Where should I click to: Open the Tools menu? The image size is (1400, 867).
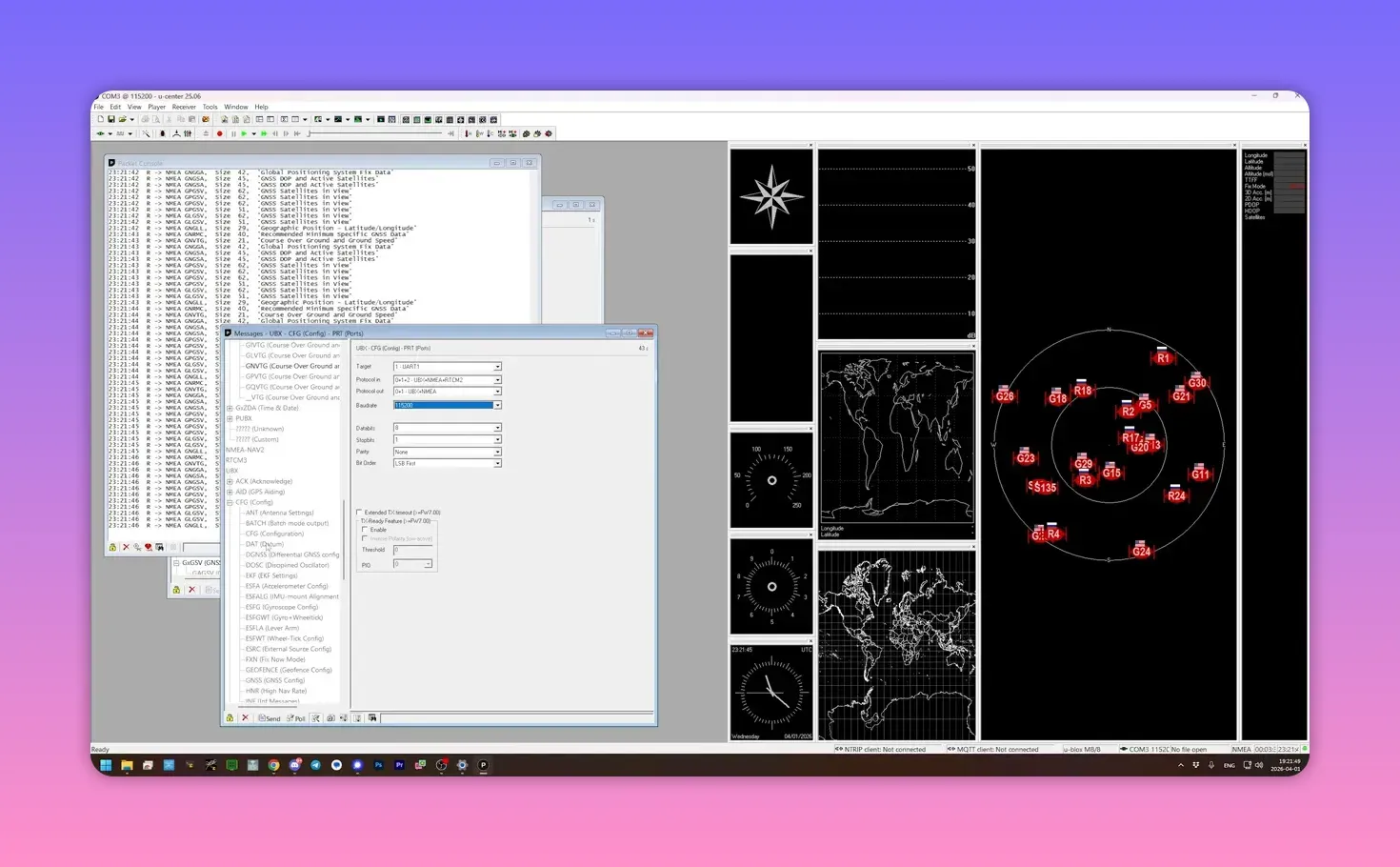(210, 107)
